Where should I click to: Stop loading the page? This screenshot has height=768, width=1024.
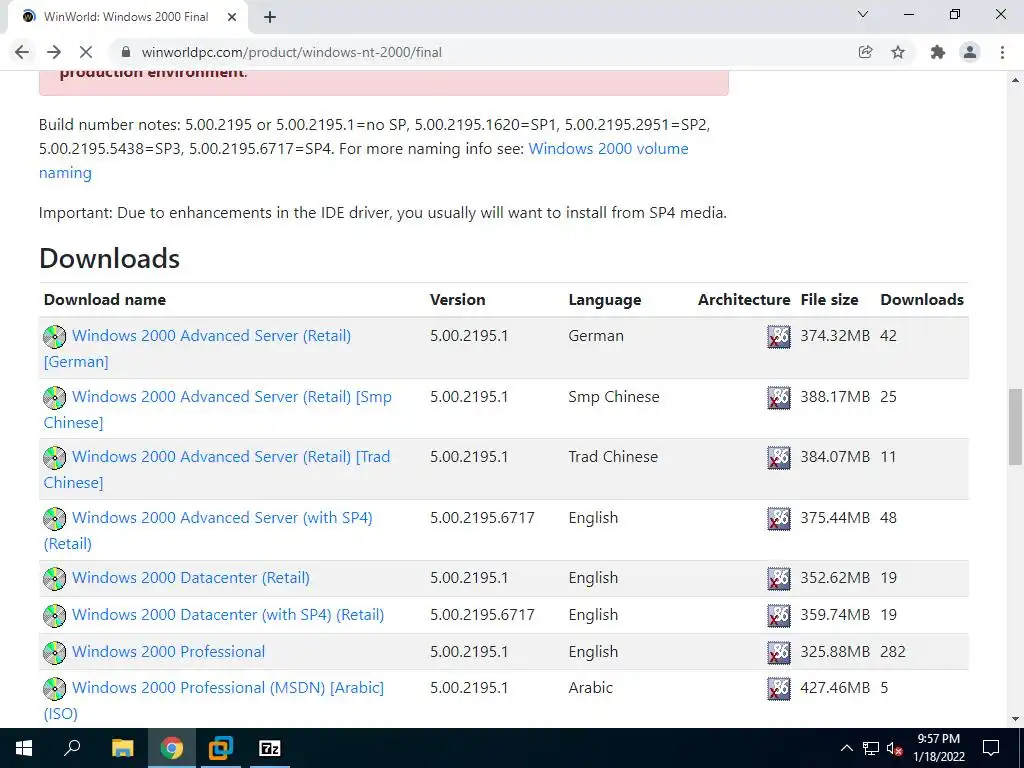[86, 52]
